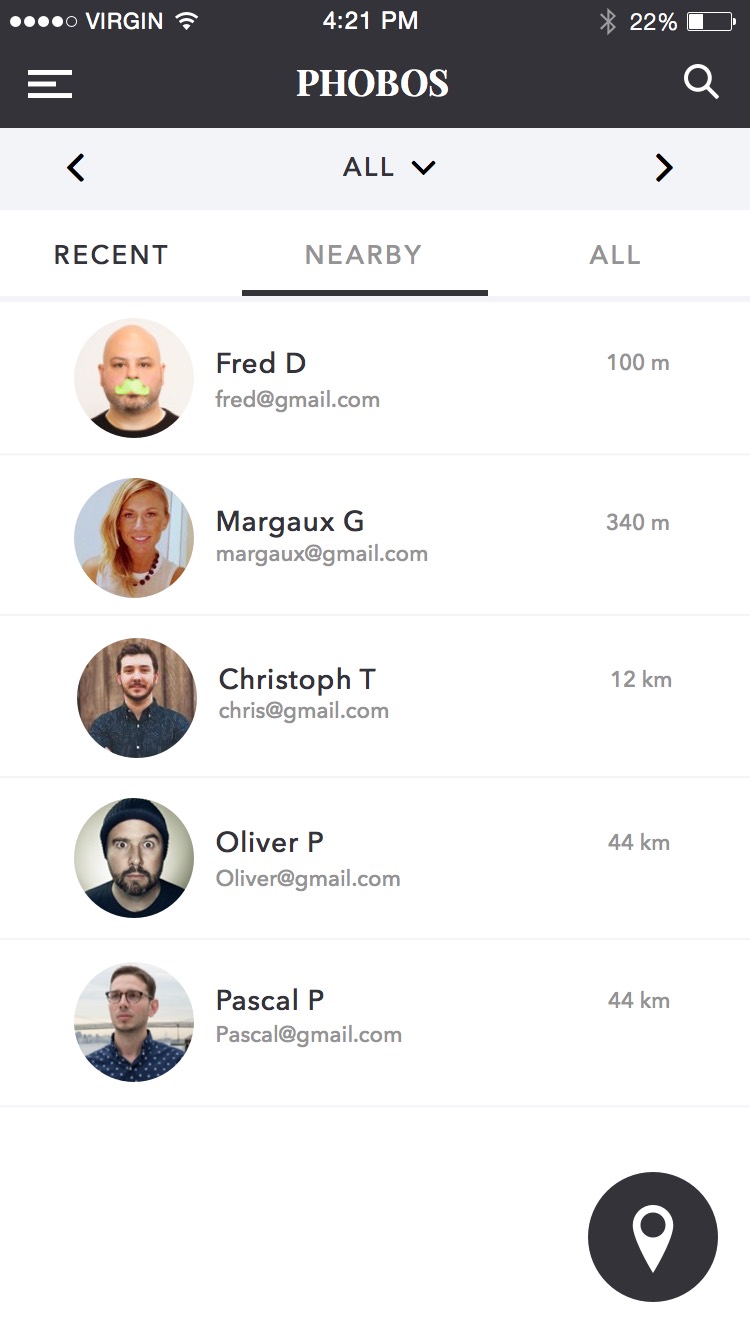The image size is (750, 1334).
Task: Open Margaux G's avatar photo
Action: (134, 538)
